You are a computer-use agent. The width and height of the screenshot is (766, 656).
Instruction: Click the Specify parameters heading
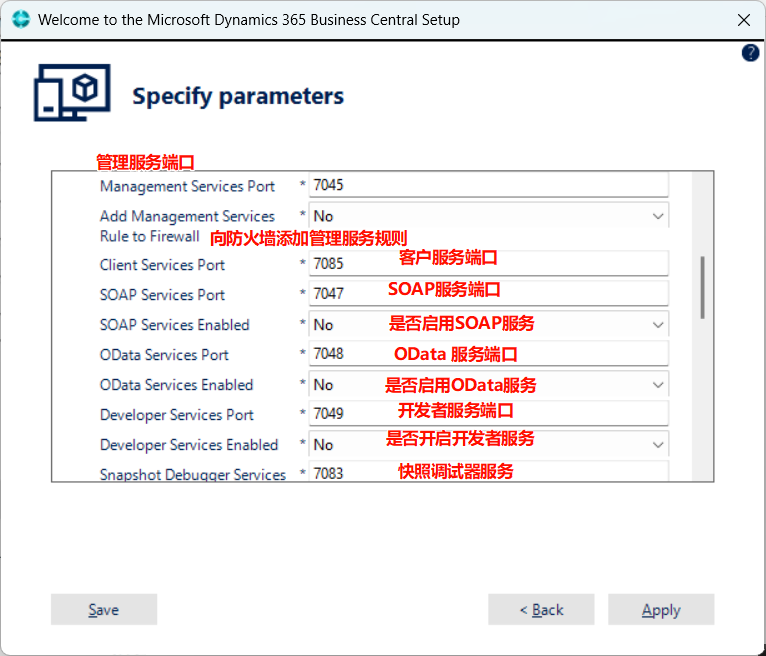238,96
